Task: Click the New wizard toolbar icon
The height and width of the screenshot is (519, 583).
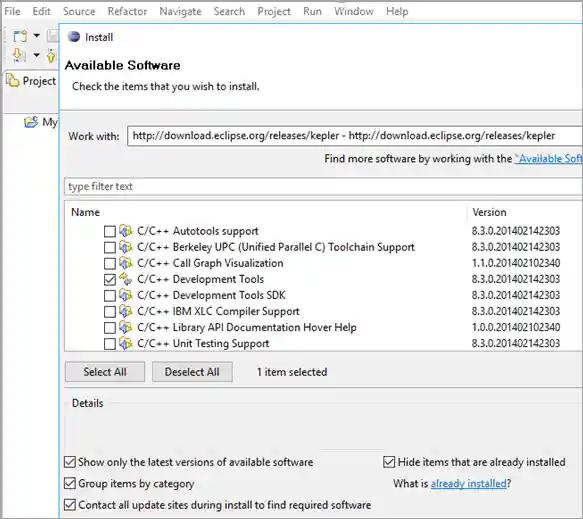Action: 20,36
